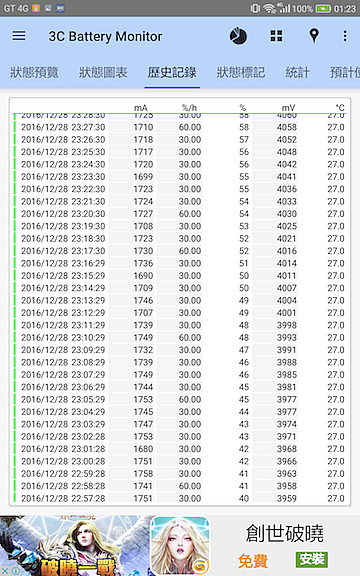Tap the 3C Battery Monitor title
The image size is (360, 576).
tap(105, 36)
